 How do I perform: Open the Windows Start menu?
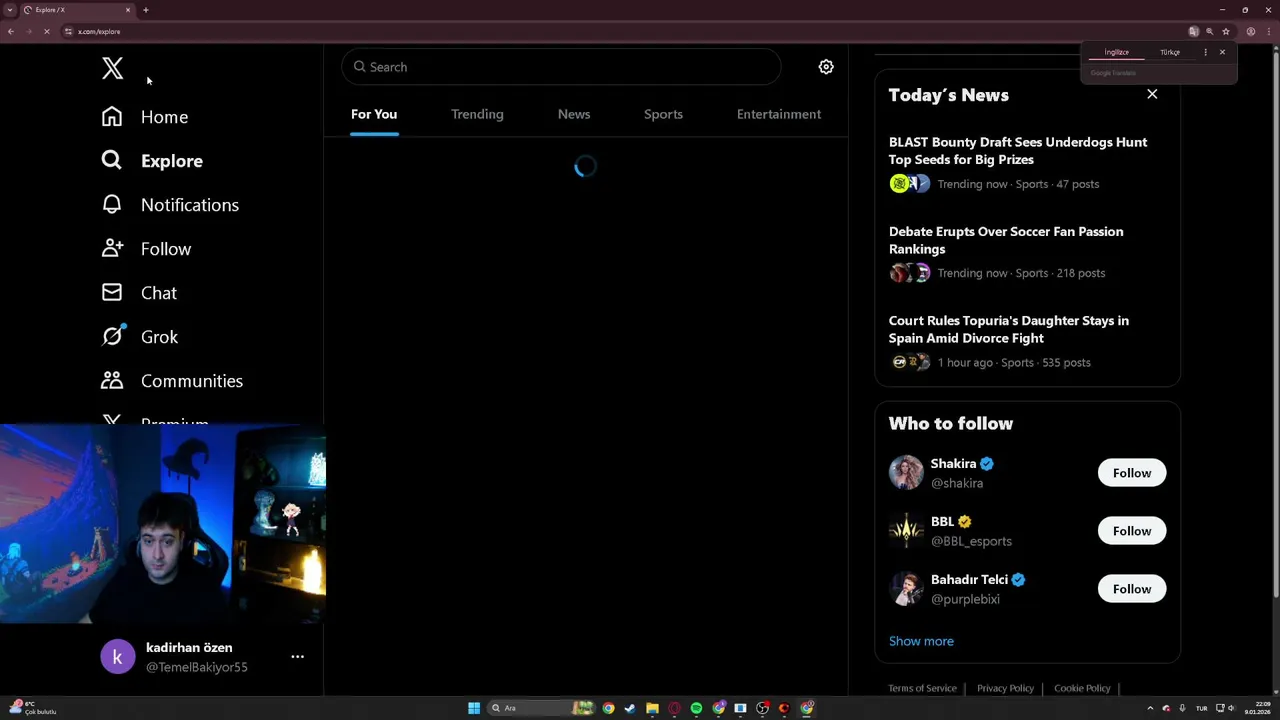(x=474, y=708)
